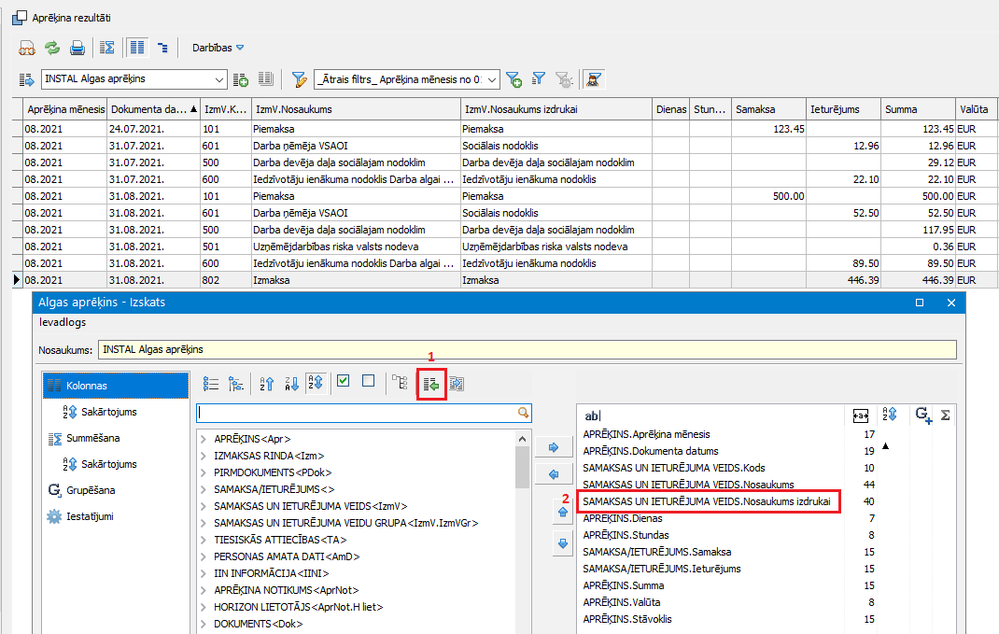Click the list view icon in Izskats toolbar
This screenshot has height=634, width=999.
[x=210, y=384]
